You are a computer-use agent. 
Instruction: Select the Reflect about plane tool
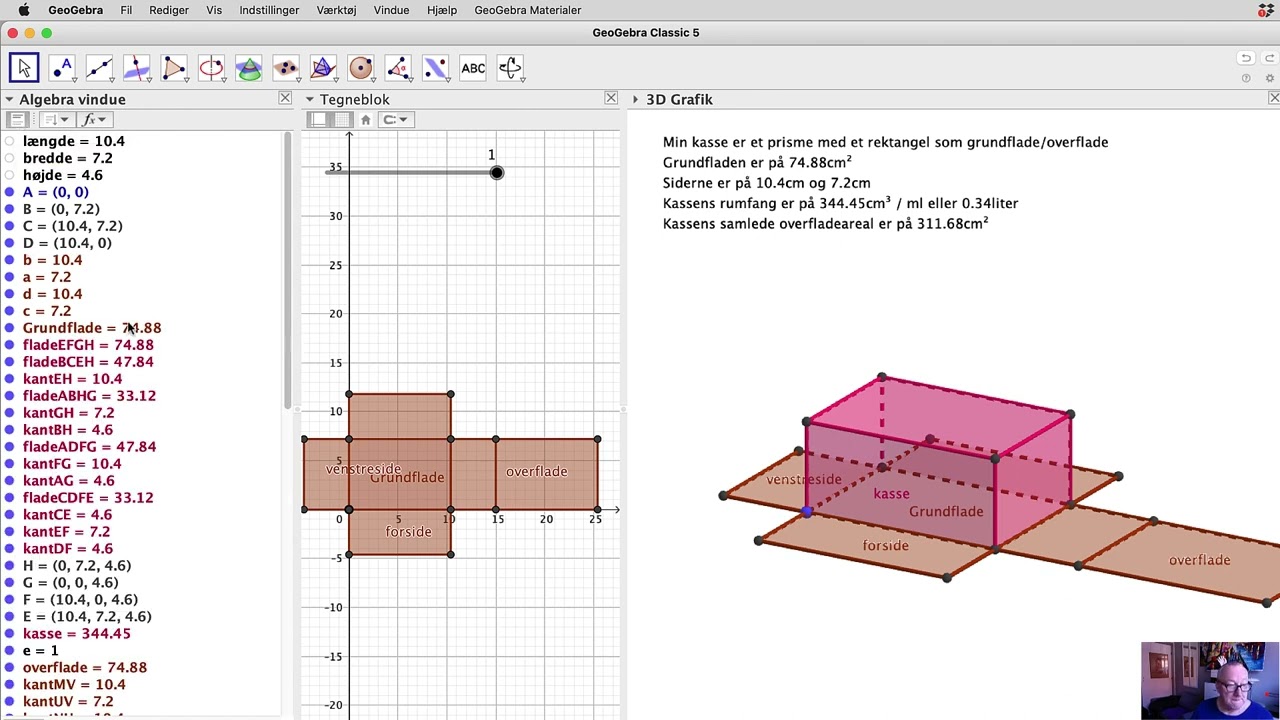pos(436,68)
